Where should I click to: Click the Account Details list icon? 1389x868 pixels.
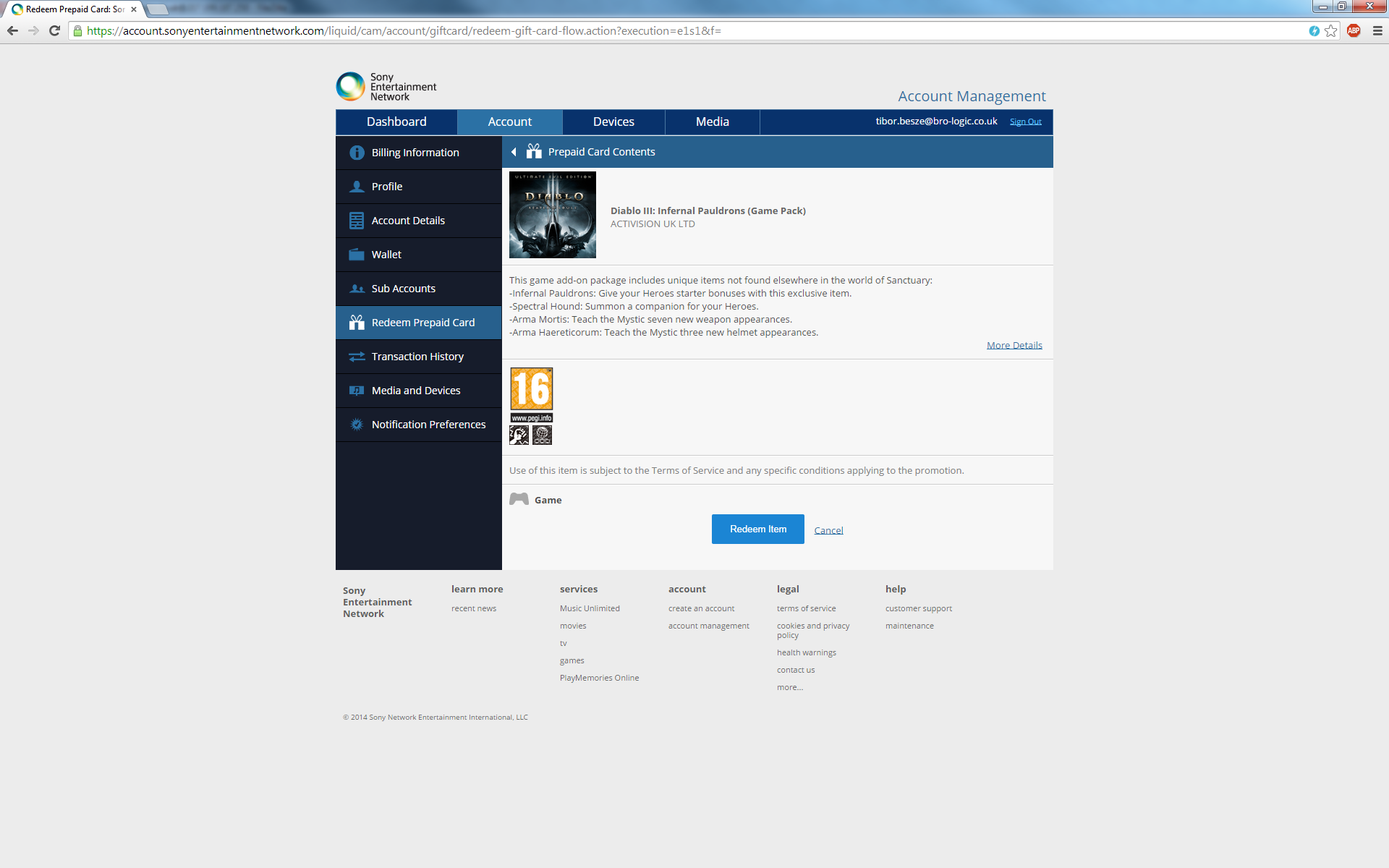click(357, 221)
